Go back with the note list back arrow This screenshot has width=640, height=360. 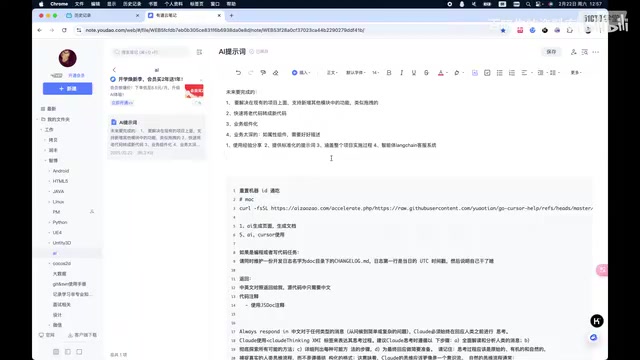[x=114, y=70]
